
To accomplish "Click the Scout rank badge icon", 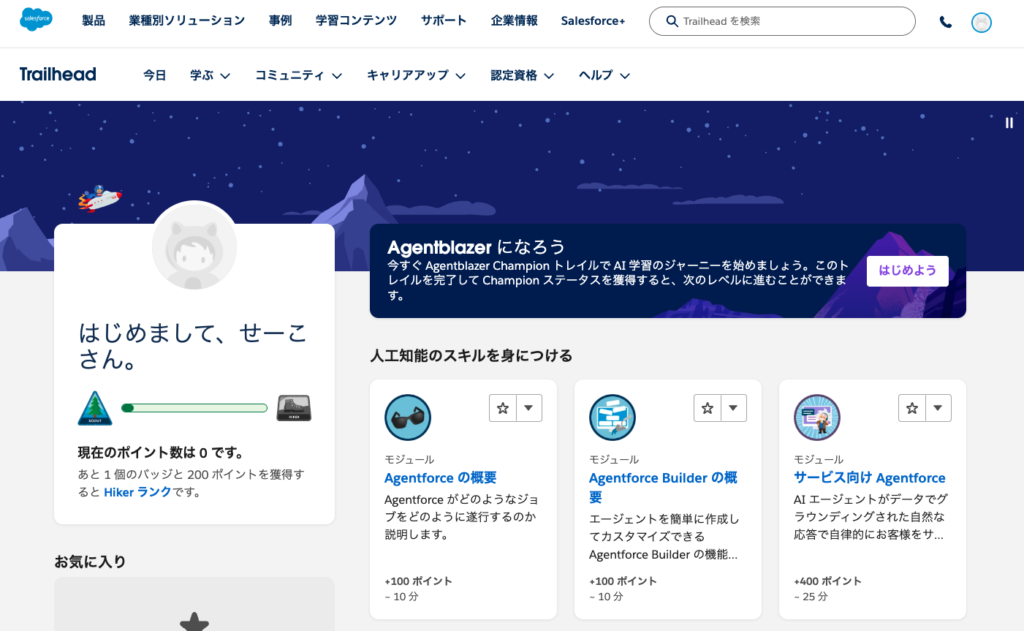I will [x=95, y=408].
